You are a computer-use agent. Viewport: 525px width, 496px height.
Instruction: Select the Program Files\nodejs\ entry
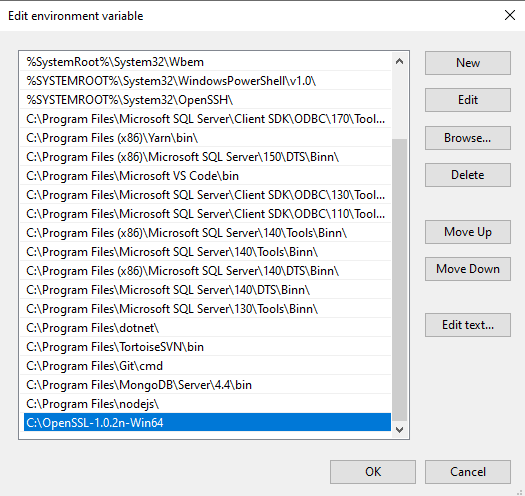[x=206, y=404]
